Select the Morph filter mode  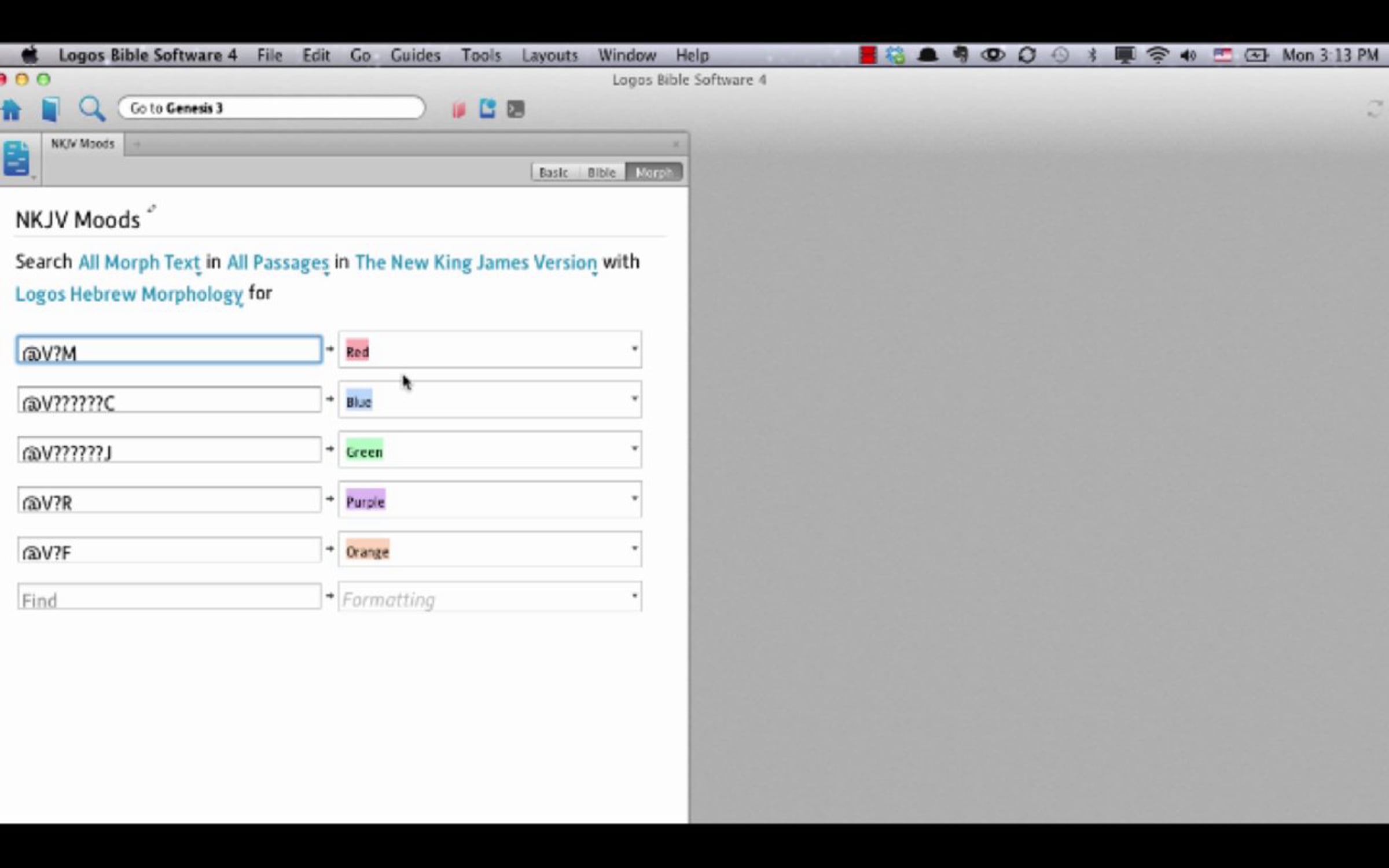coord(654,172)
